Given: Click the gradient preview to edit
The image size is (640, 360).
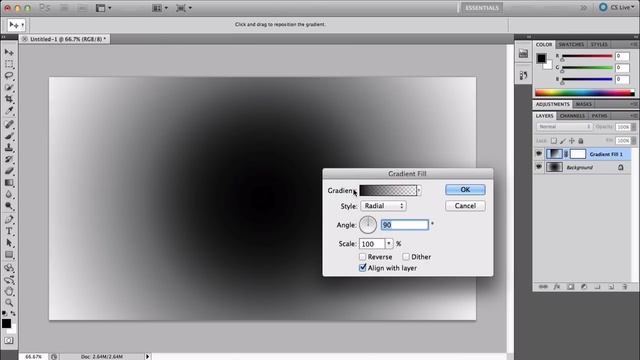Looking at the screenshot, I should [388, 190].
